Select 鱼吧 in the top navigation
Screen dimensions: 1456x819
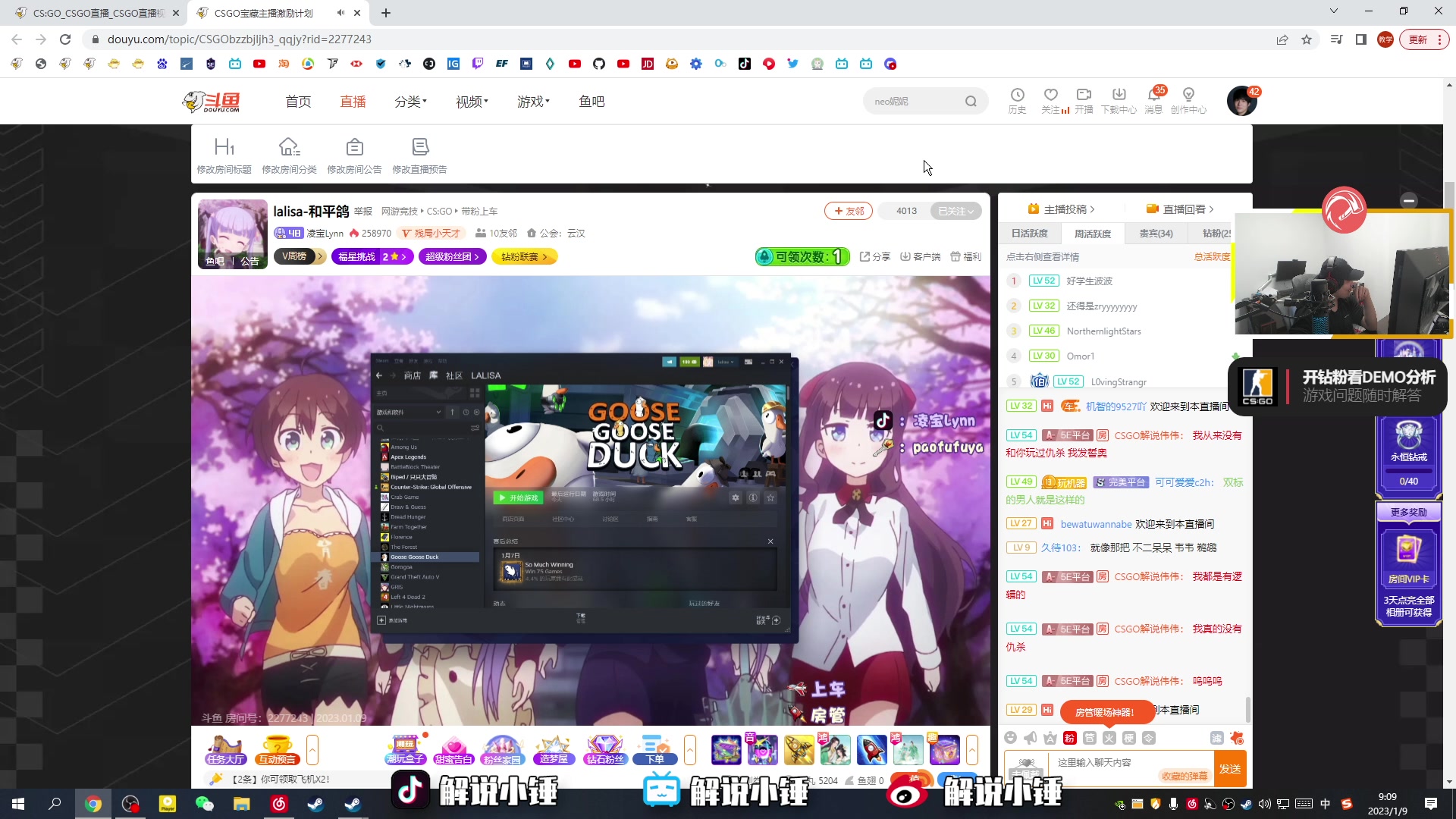[591, 101]
